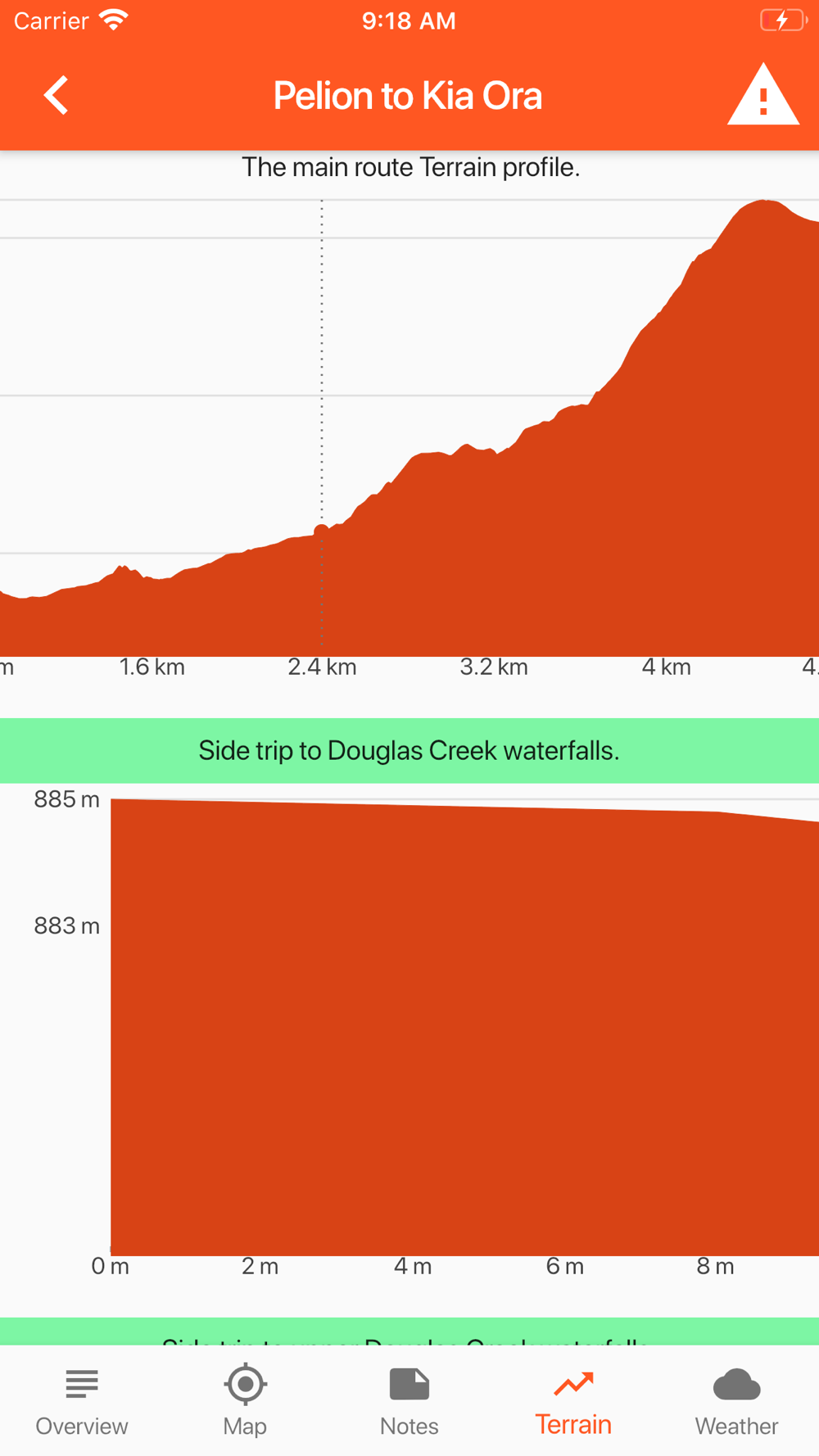
Task: Tap the 885 m elevation label
Action: 66,799
